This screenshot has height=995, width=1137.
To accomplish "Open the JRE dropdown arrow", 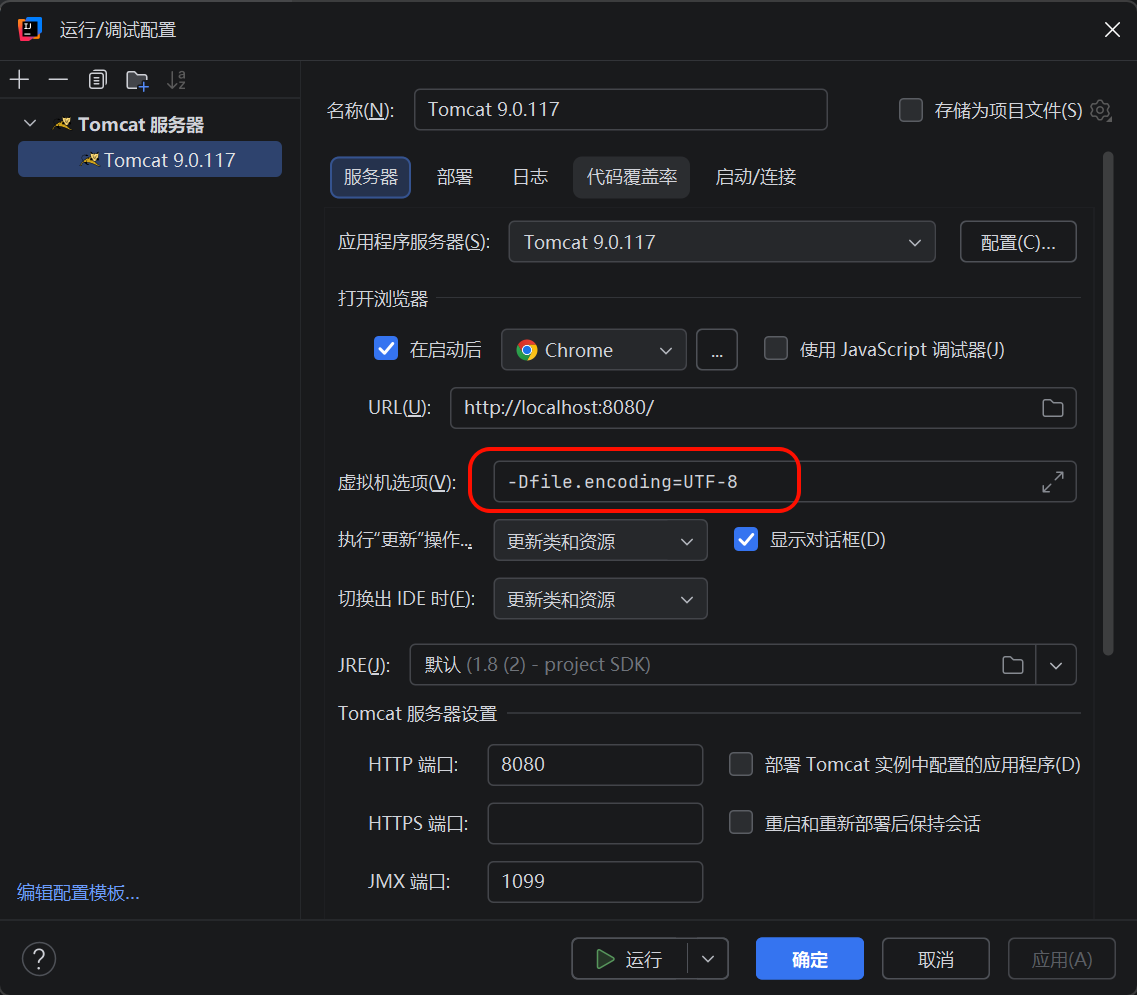I will click(x=1056, y=665).
